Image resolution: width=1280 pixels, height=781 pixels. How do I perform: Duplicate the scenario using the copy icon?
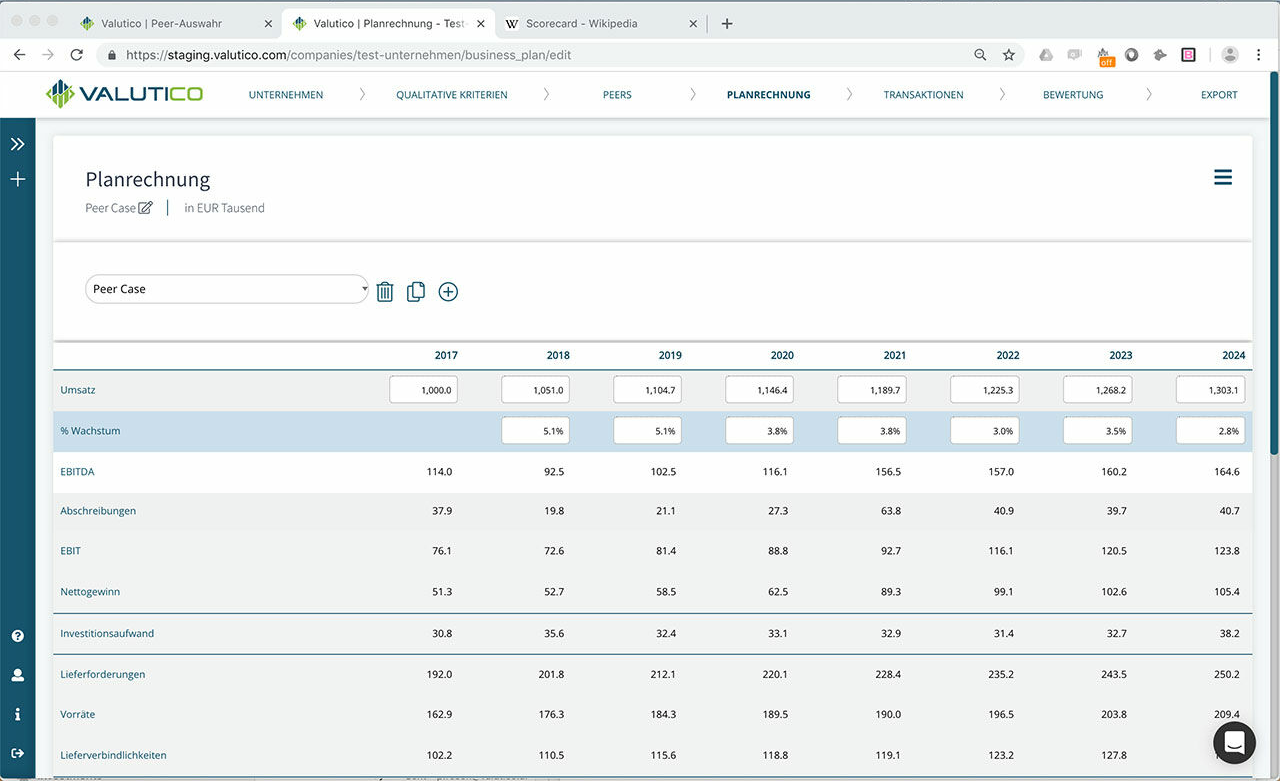tap(416, 291)
